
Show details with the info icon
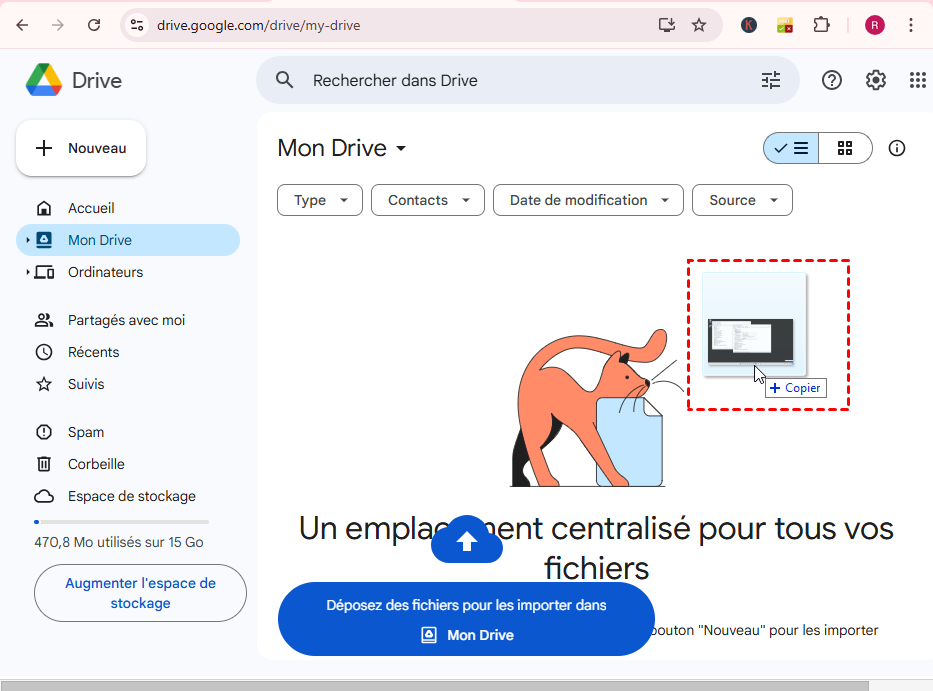coord(897,148)
